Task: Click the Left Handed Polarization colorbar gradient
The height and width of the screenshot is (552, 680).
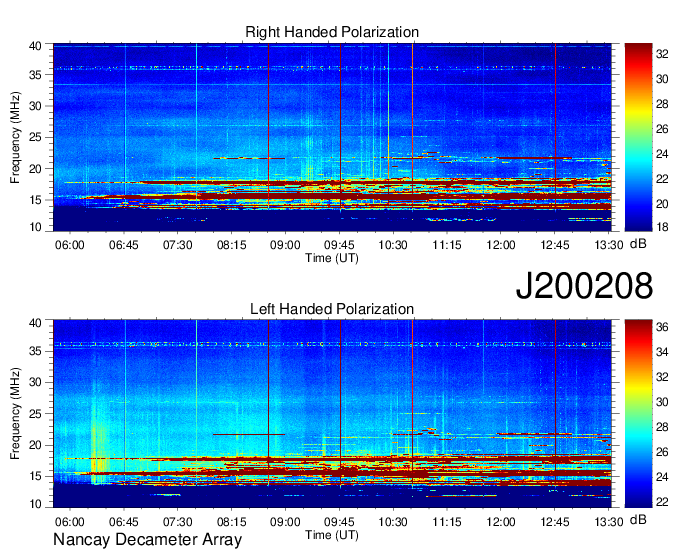Action: [x=638, y=414]
